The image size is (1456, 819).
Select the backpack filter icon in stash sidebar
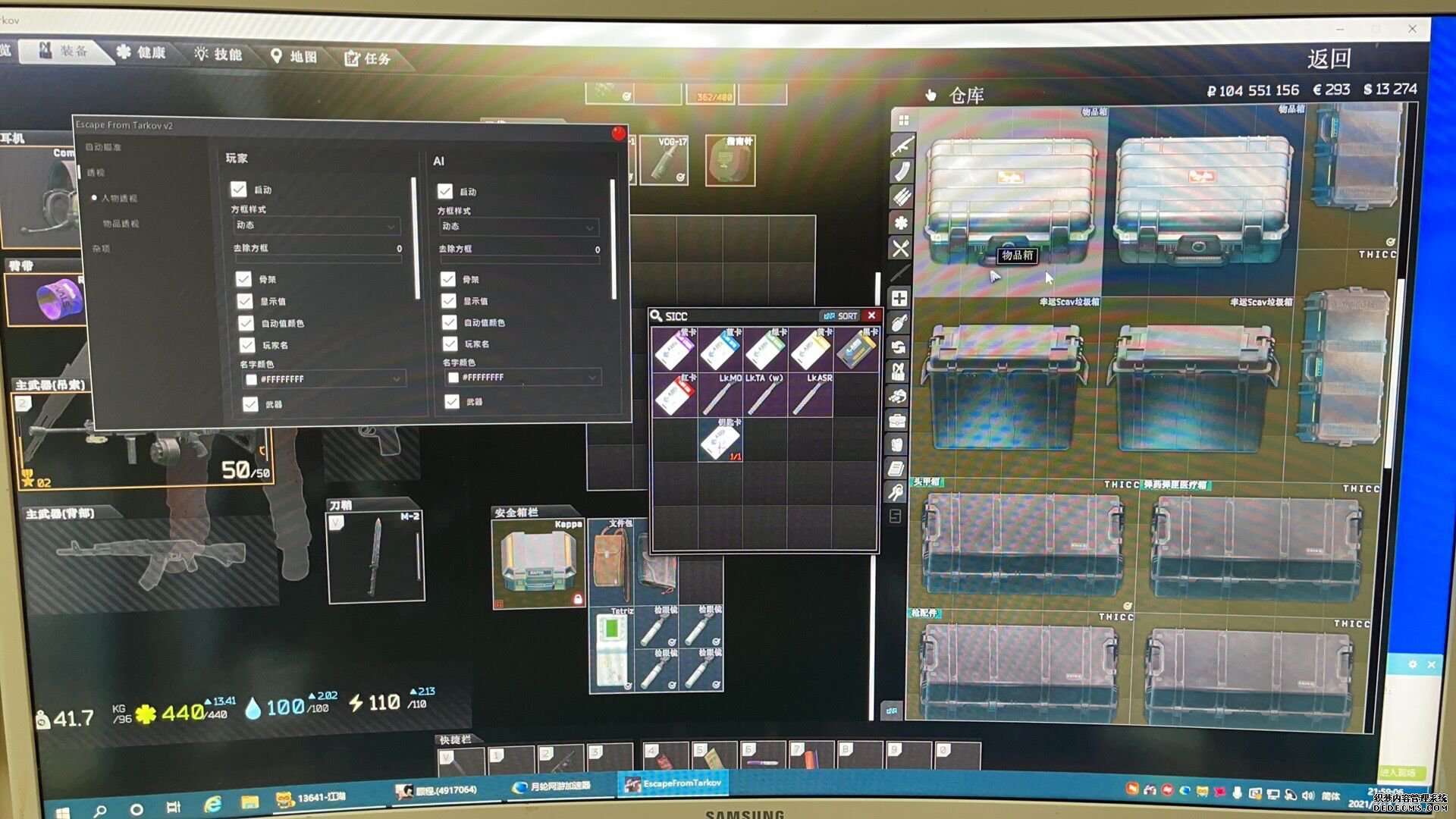click(x=898, y=444)
